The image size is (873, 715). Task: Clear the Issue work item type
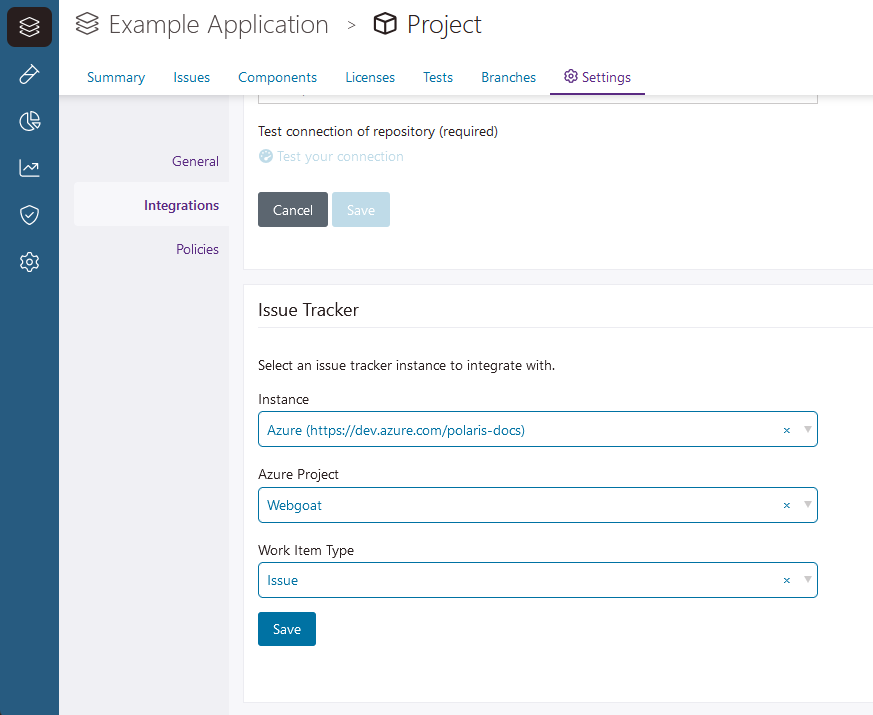click(x=786, y=580)
